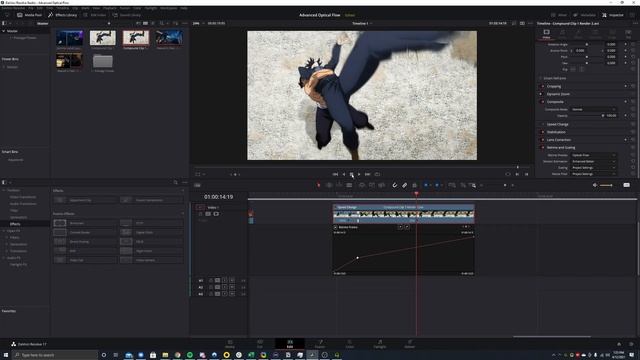Image resolution: width=640 pixels, height=360 pixels.
Task: Open Motion Estimation dropdown
Action: [x=593, y=162]
